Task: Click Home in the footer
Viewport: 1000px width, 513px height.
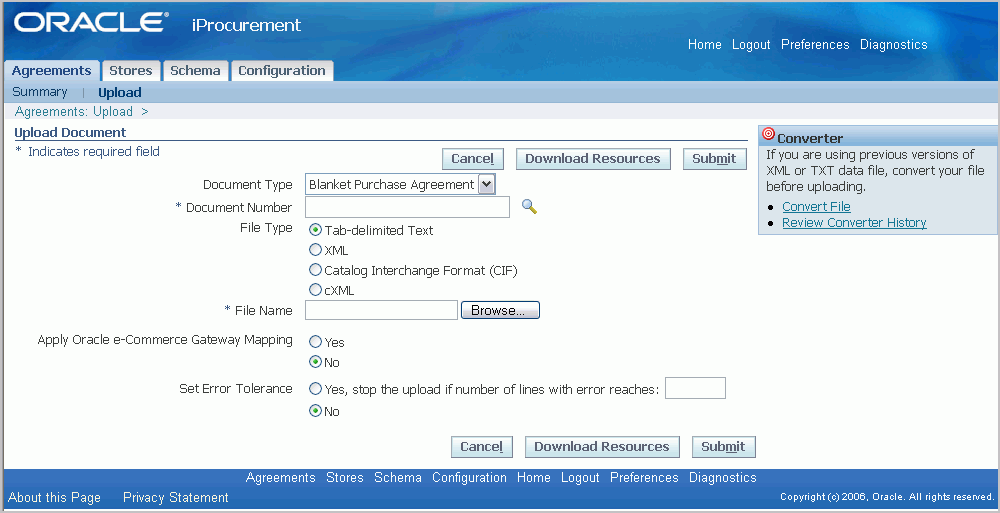Action: click(534, 477)
